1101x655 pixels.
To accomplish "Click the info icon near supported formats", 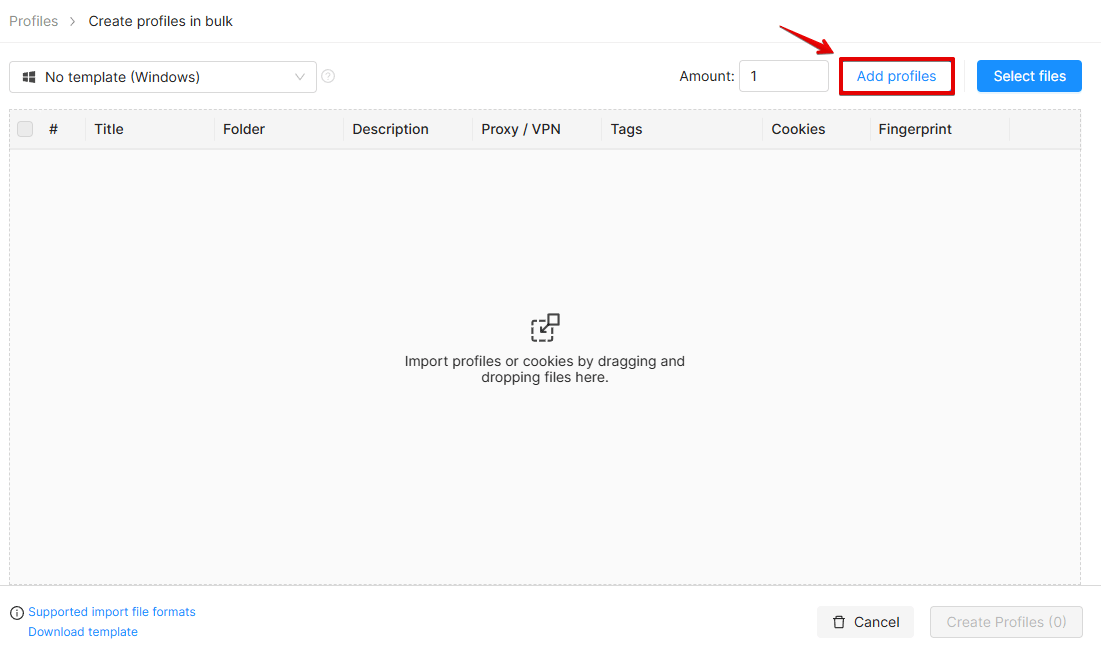I will pyautogui.click(x=17, y=613).
